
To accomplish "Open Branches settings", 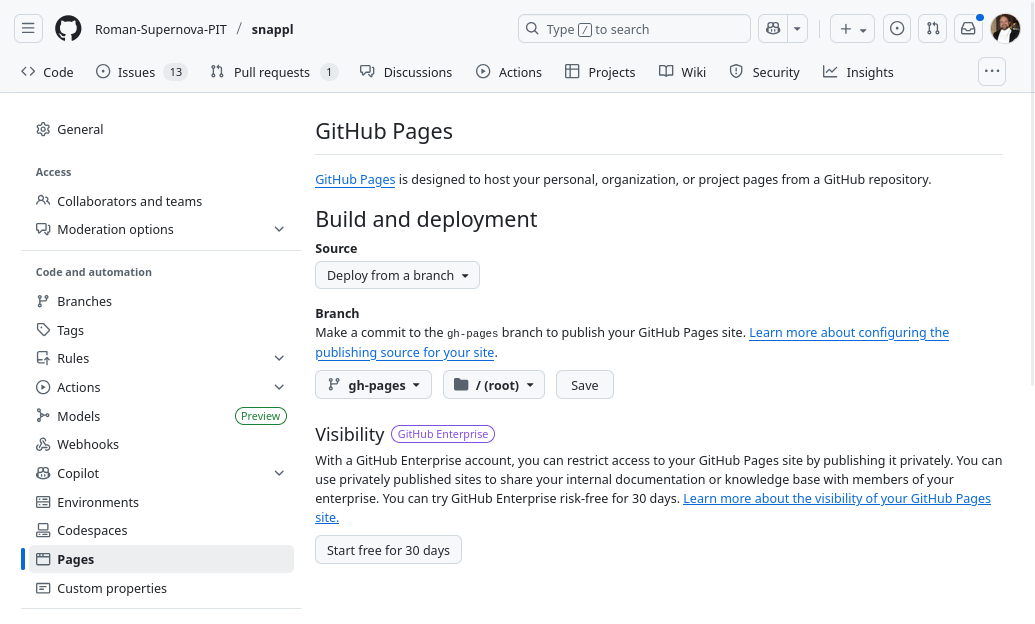I will pyautogui.click(x=161, y=301).
